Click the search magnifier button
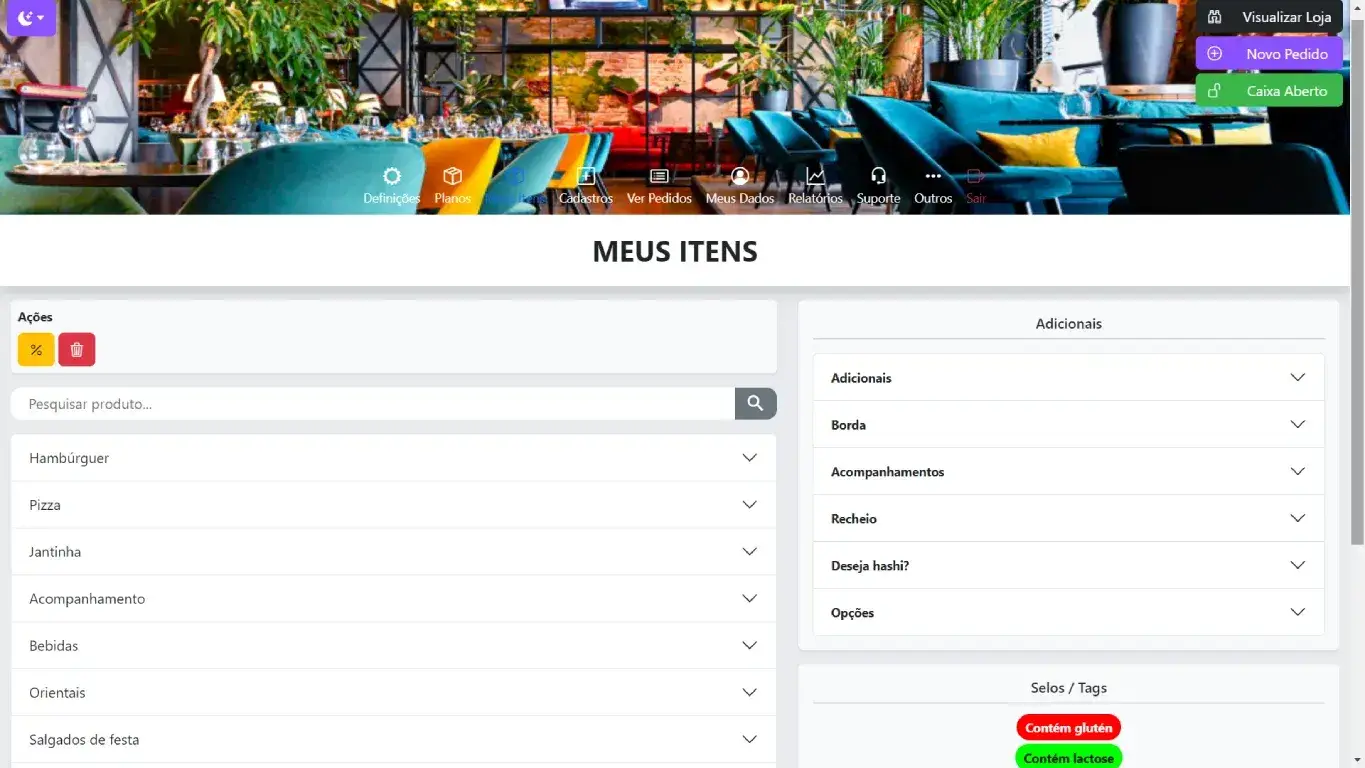This screenshot has width=1365, height=768. click(x=756, y=404)
